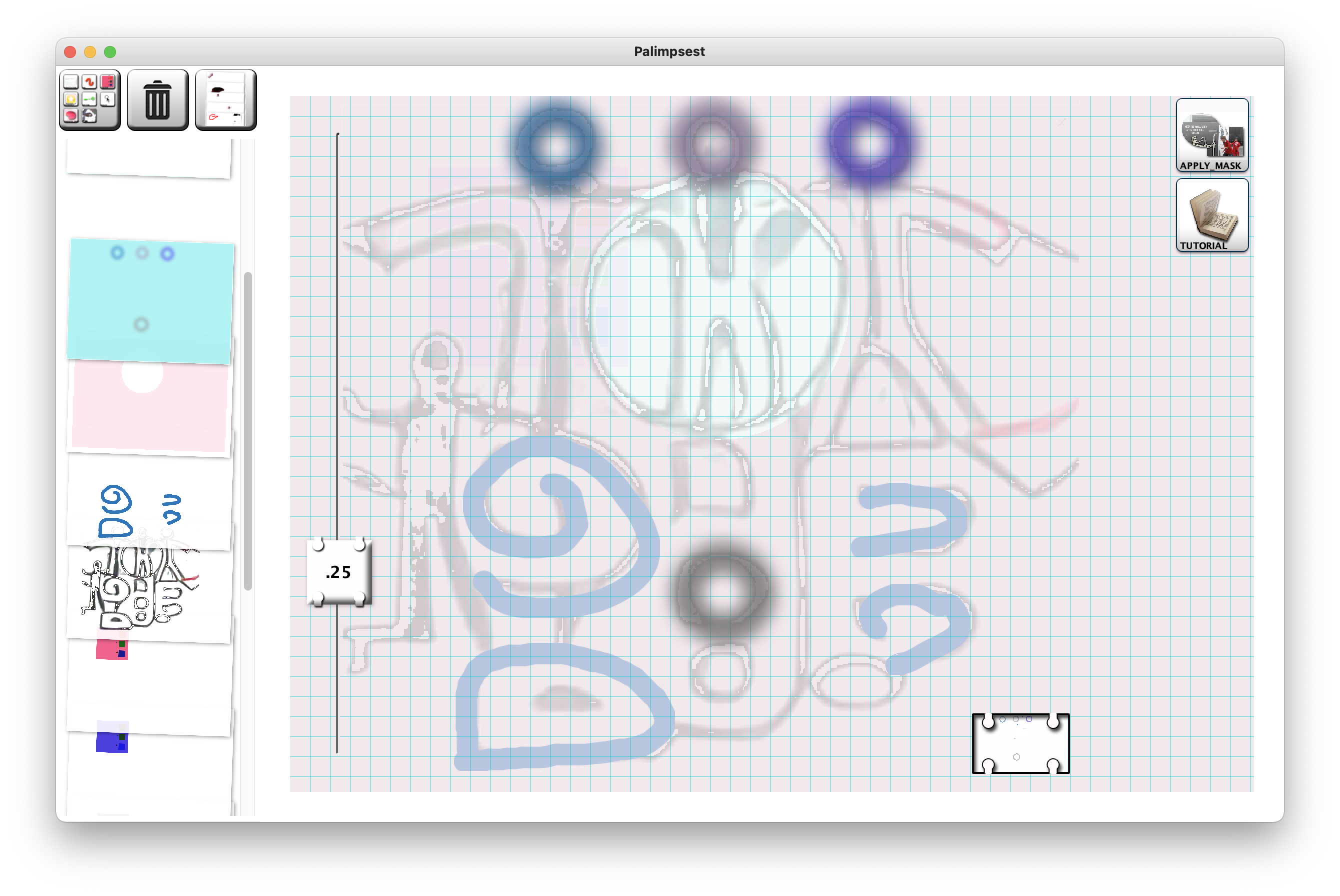Click the layer list scrollbar

(x=248, y=431)
